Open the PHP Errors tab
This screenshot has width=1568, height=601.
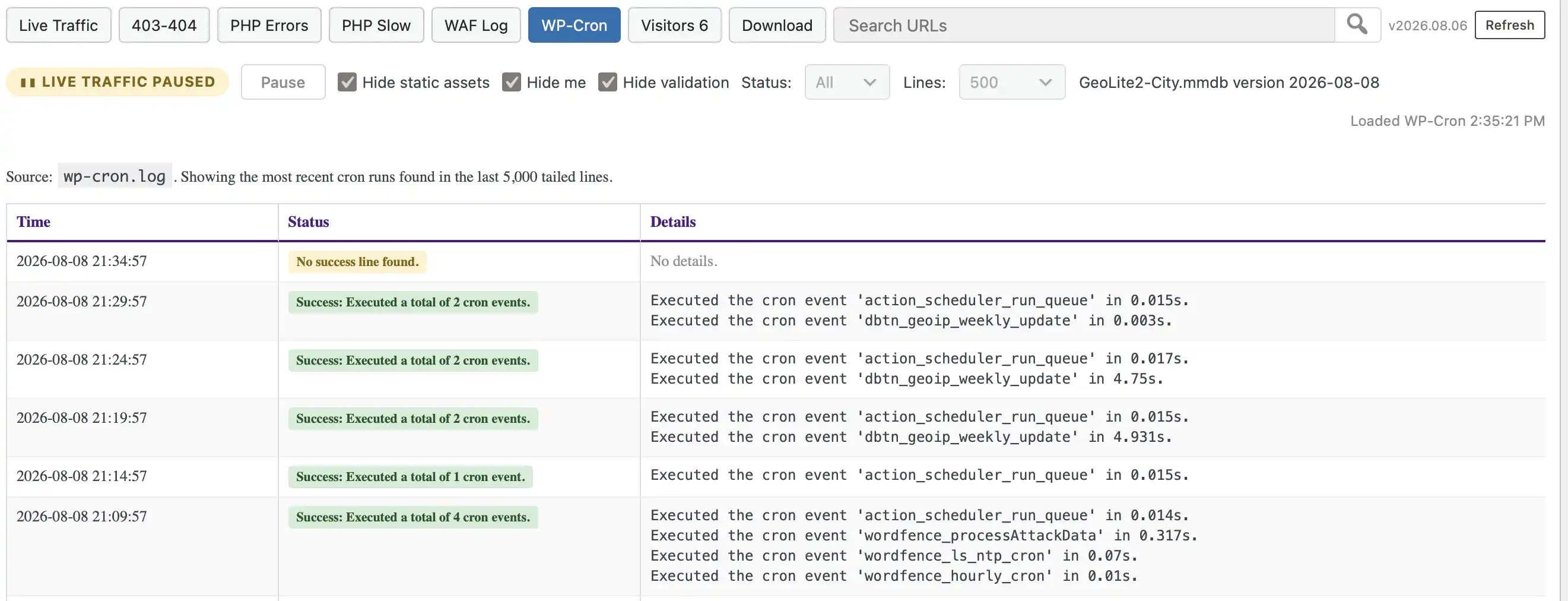(x=269, y=25)
